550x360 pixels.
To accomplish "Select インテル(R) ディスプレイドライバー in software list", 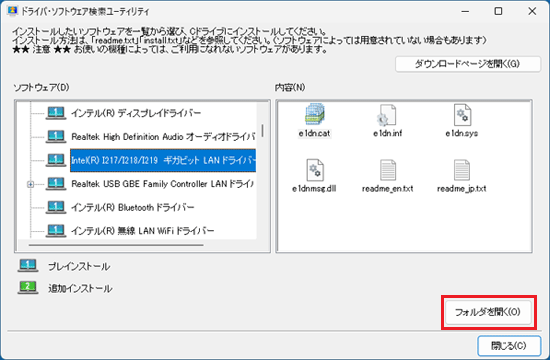I will coord(136,113).
